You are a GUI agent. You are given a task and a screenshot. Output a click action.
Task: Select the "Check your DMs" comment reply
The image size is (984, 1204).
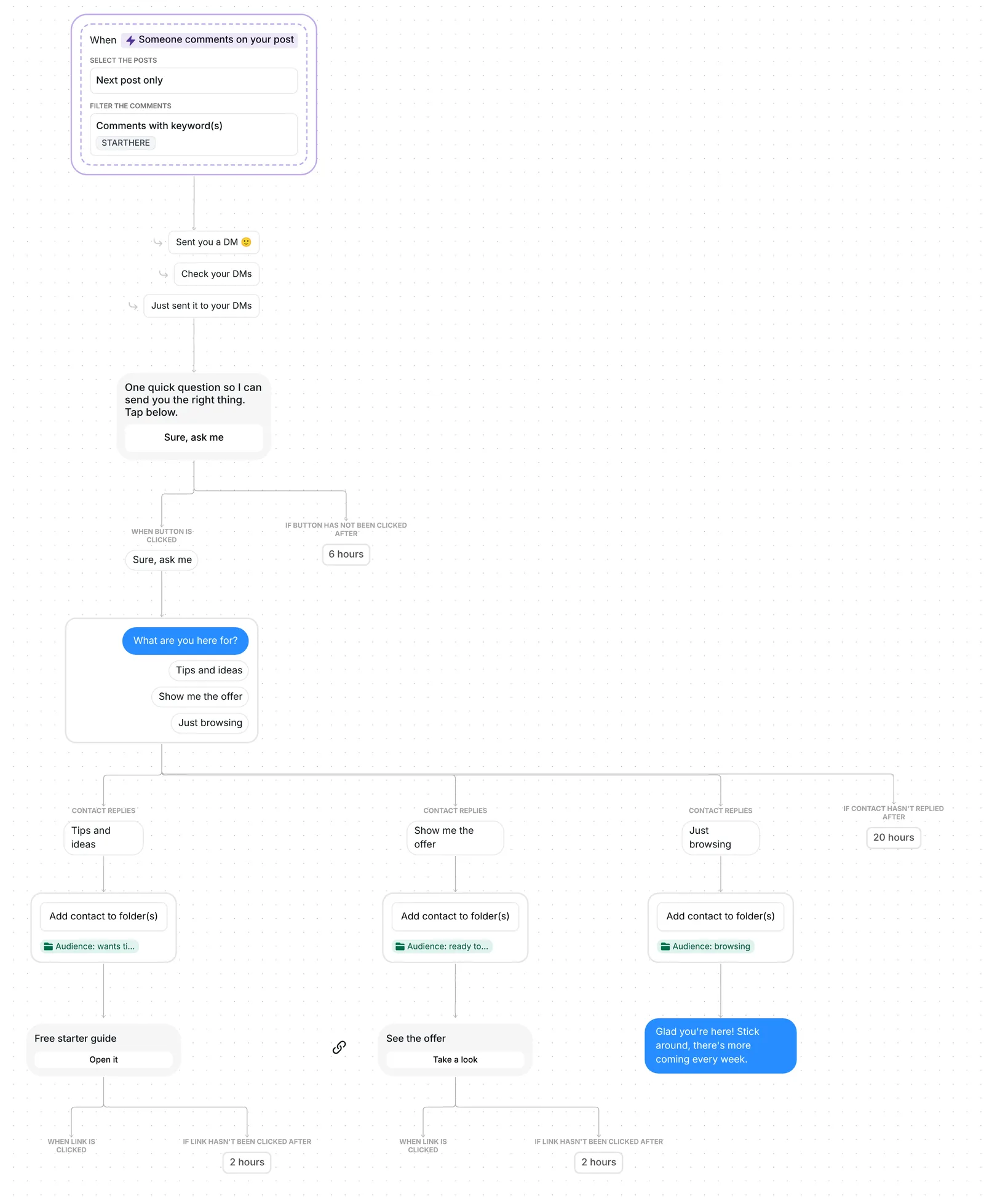[216, 274]
